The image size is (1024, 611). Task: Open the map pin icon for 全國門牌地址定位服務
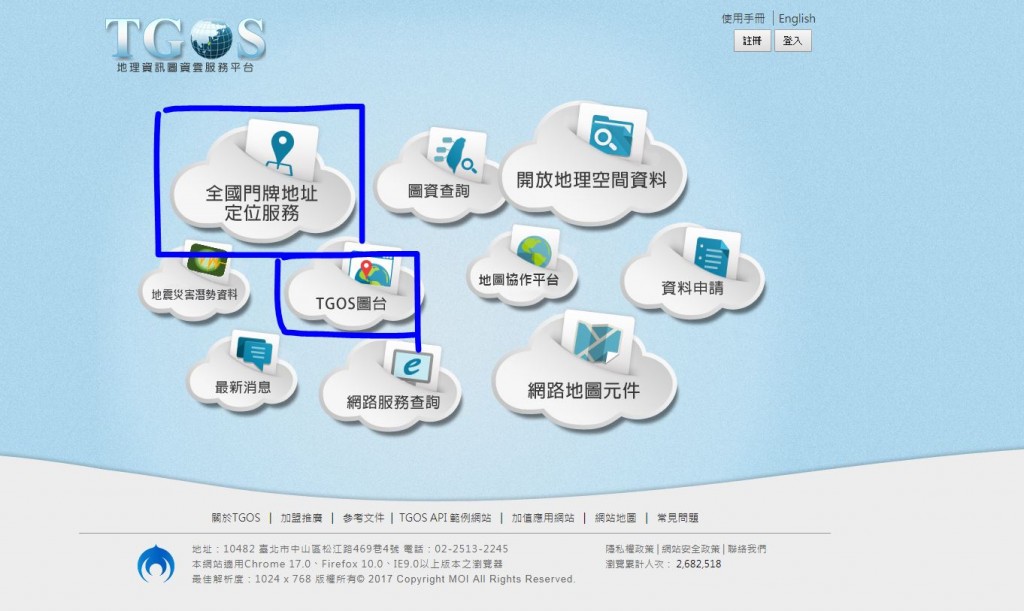pos(282,151)
